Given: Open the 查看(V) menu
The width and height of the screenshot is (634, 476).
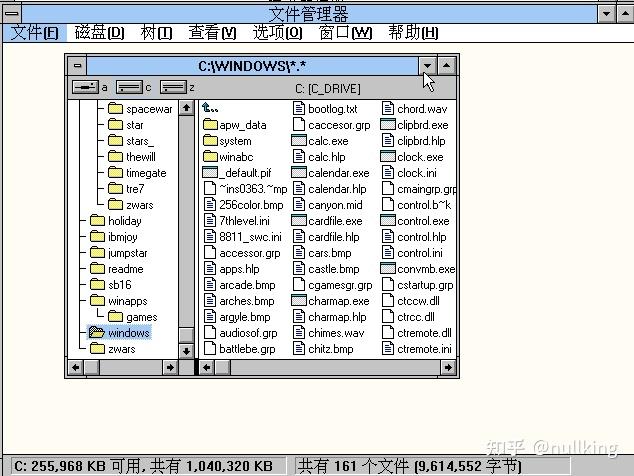Looking at the screenshot, I should tap(212, 33).
